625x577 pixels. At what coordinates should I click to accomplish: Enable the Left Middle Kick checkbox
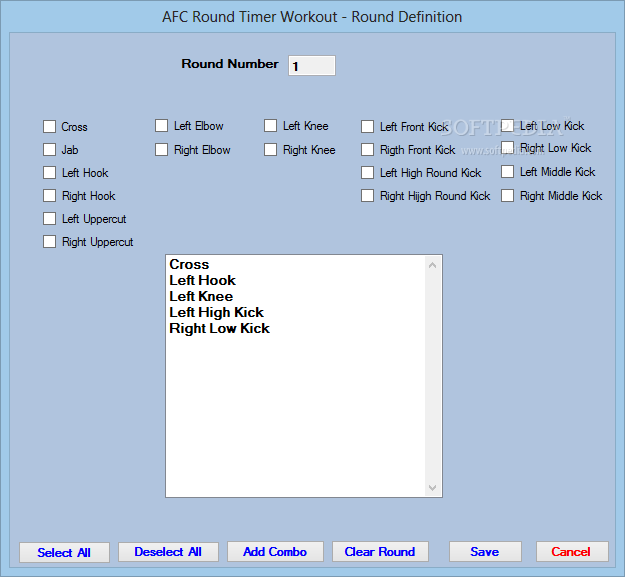(507, 172)
